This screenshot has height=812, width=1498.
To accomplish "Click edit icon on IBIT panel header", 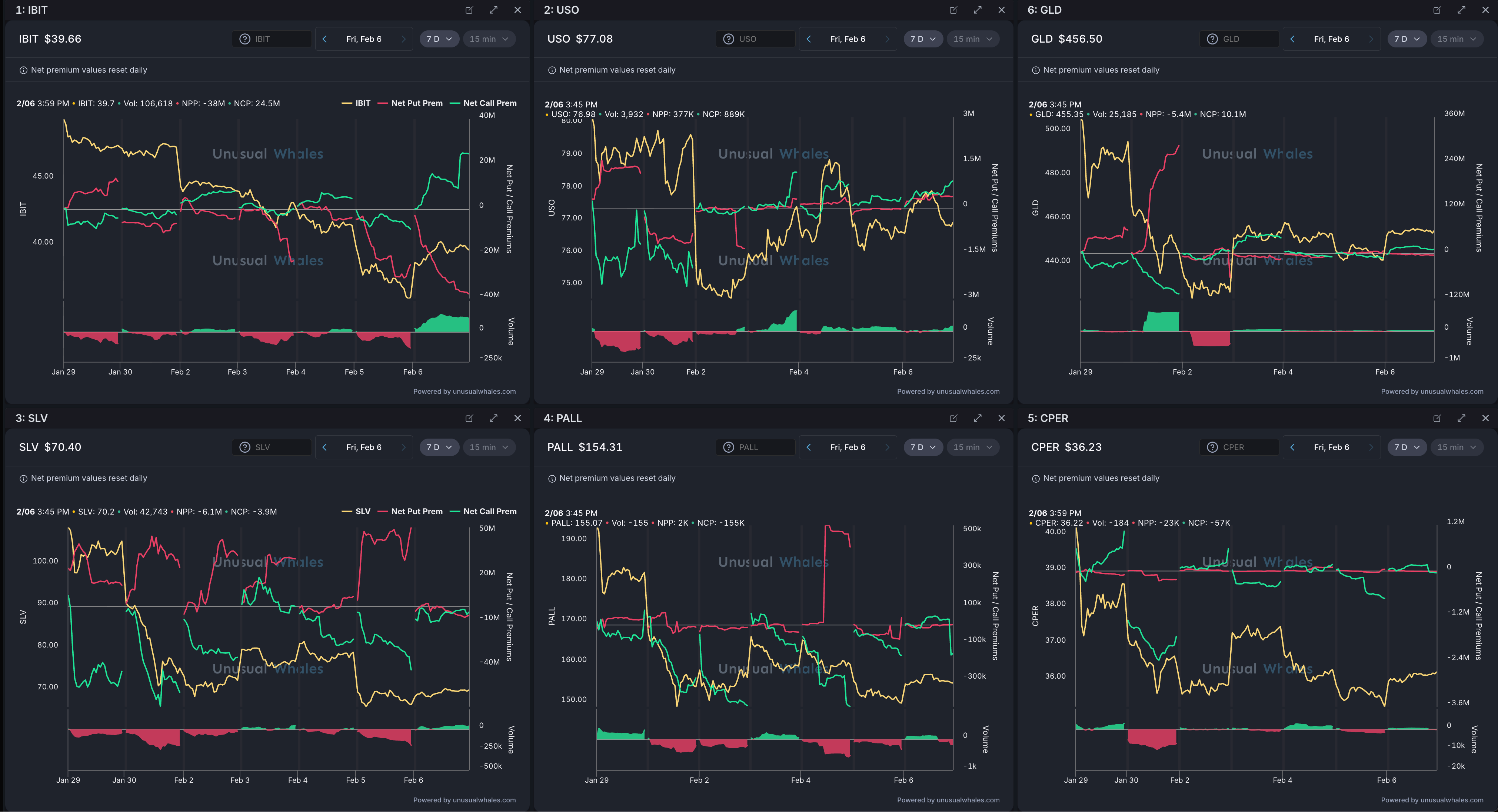I will tap(469, 10).
